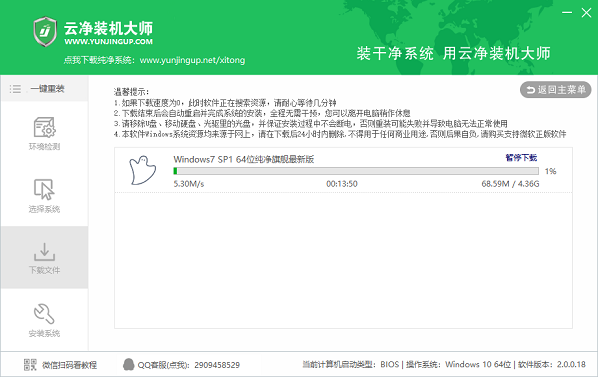
Task: Click the QQ penguin support icon
Action: (129, 364)
